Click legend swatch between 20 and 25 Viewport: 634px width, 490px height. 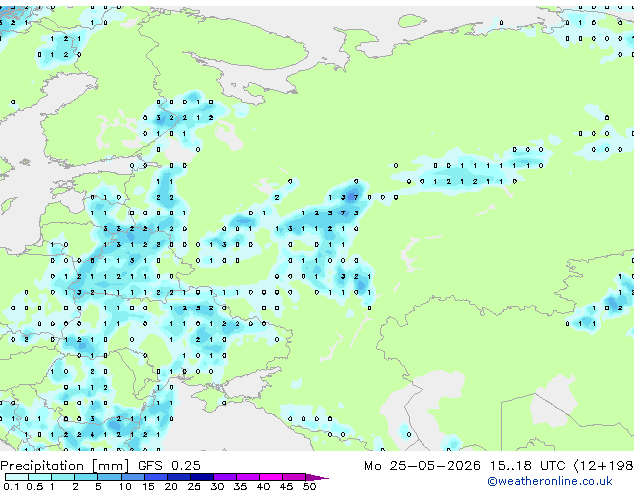pyautogui.click(x=178, y=477)
